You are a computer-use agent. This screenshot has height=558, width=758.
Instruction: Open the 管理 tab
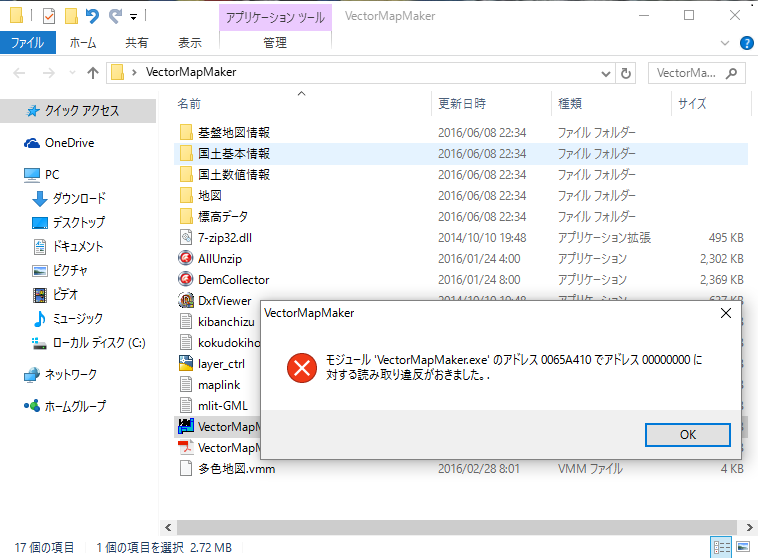tap(275, 43)
